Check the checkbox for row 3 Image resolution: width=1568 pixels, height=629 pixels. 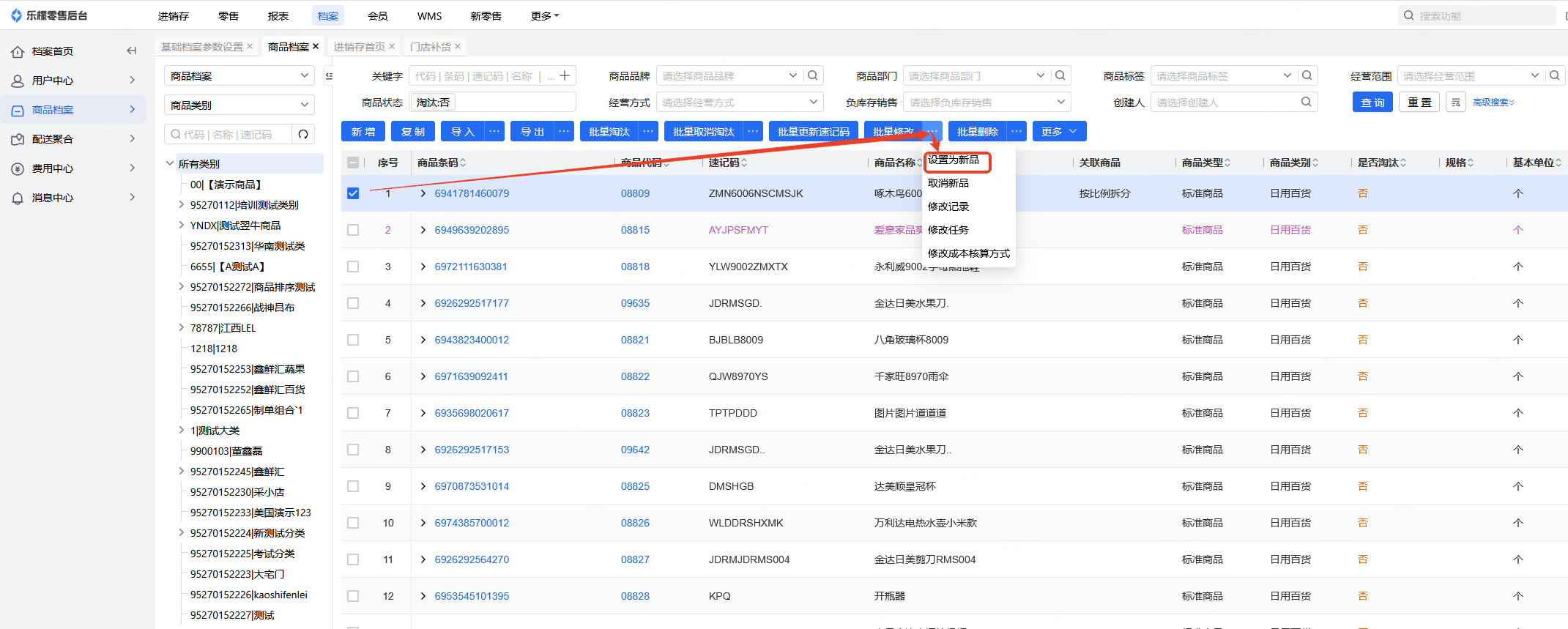[x=353, y=267]
